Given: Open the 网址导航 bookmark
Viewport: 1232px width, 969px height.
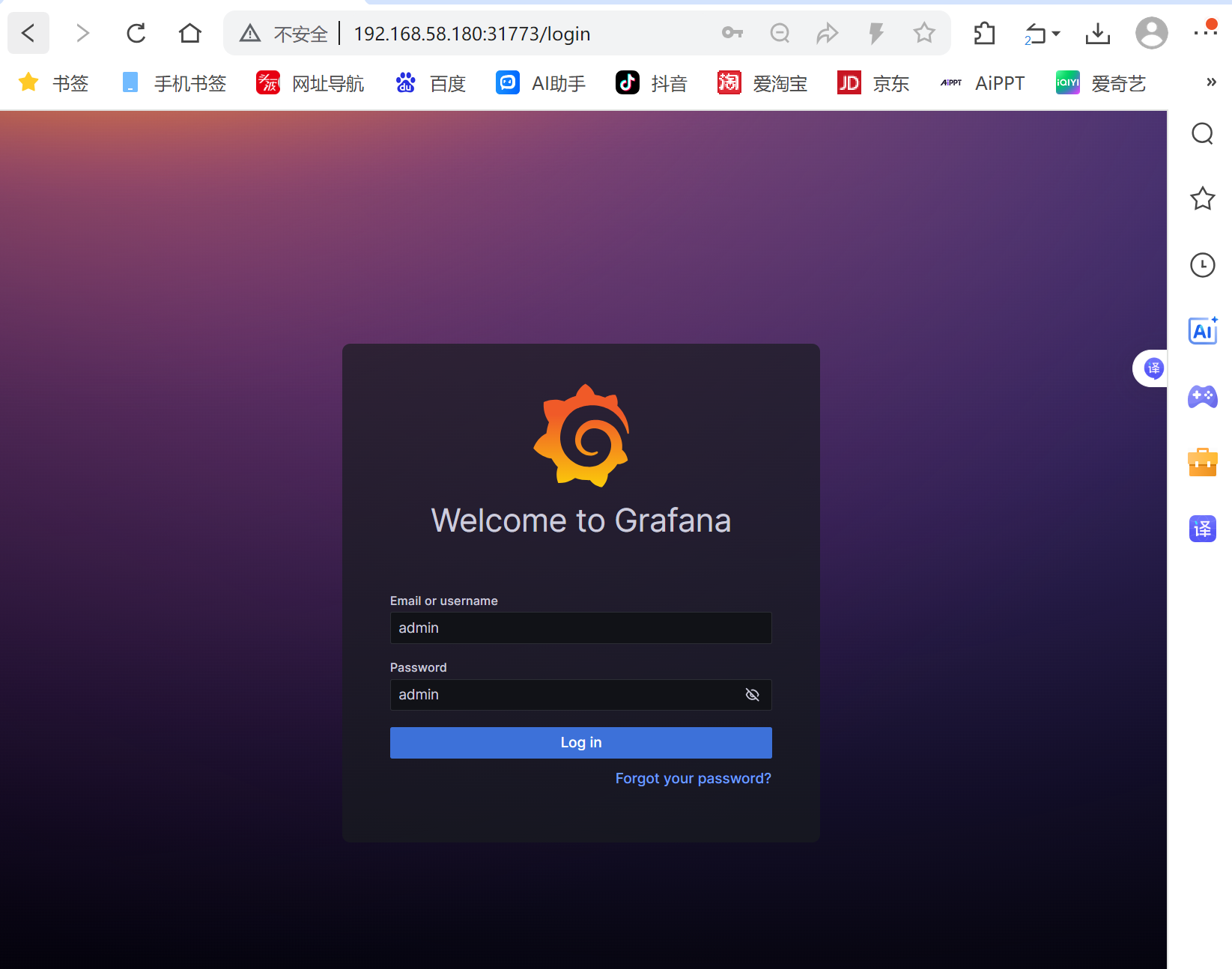Looking at the screenshot, I should [310, 83].
